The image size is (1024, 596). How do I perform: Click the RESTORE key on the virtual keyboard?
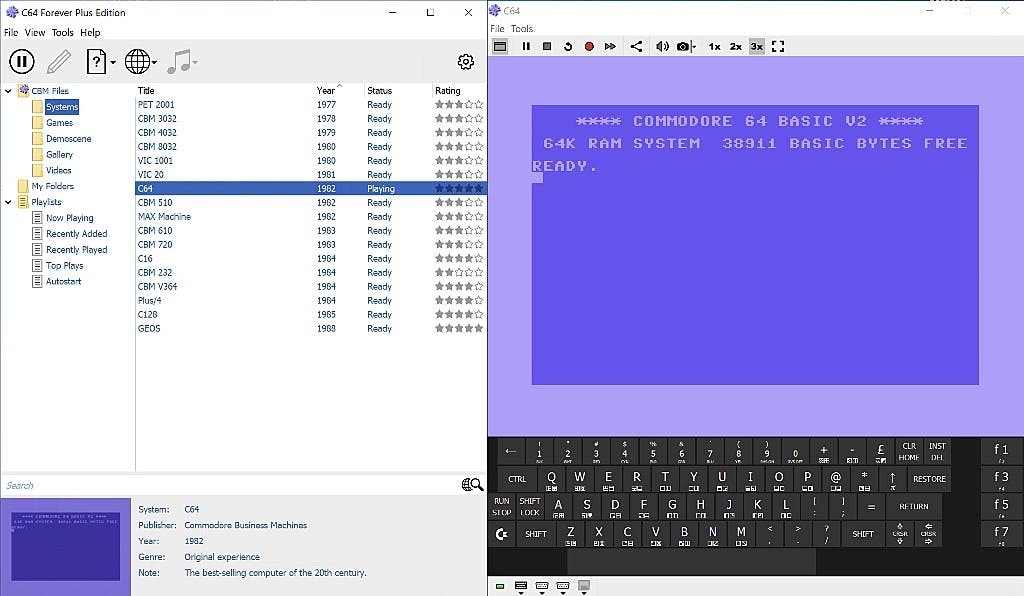[x=929, y=478]
